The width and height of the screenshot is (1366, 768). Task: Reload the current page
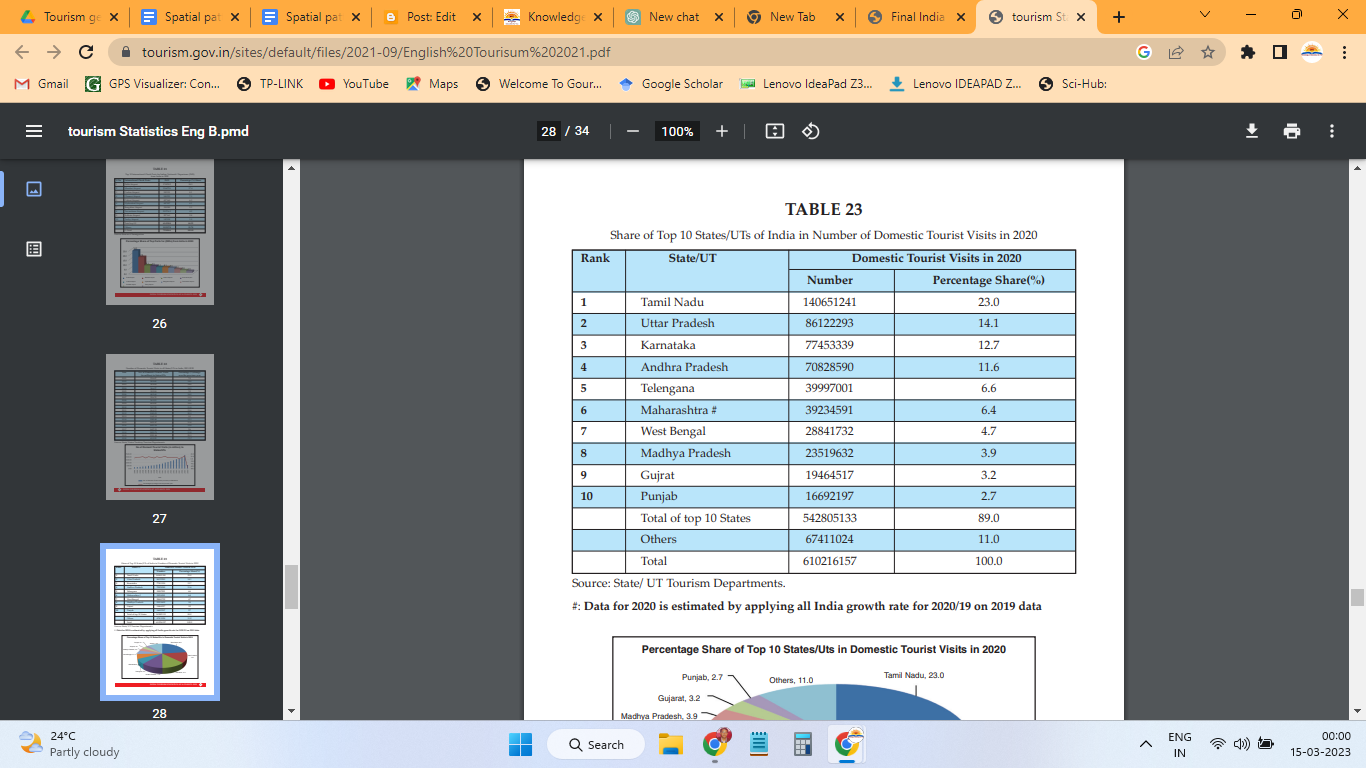coord(86,52)
